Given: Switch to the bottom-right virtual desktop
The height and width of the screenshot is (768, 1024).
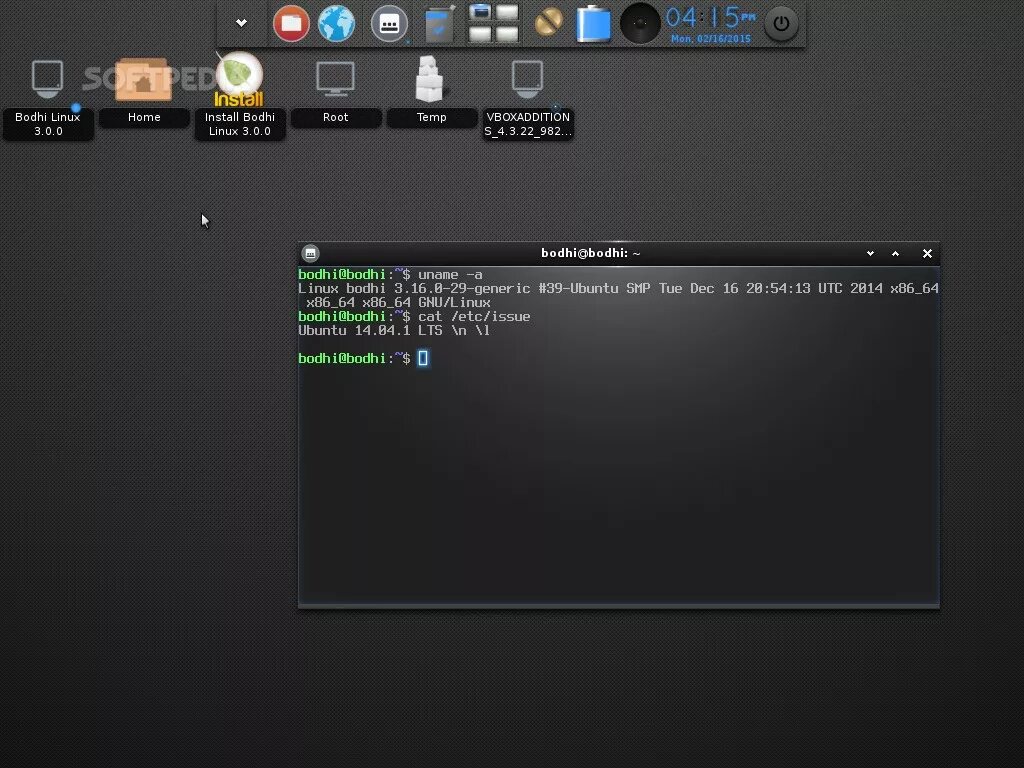Looking at the screenshot, I should tap(507, 34).
